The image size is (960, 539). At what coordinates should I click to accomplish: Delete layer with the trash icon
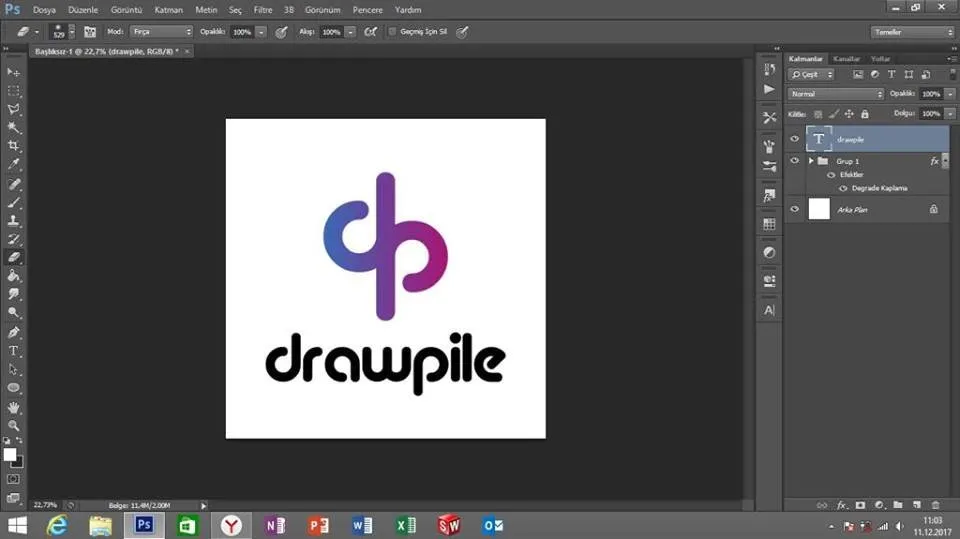[x=936, y=505]
